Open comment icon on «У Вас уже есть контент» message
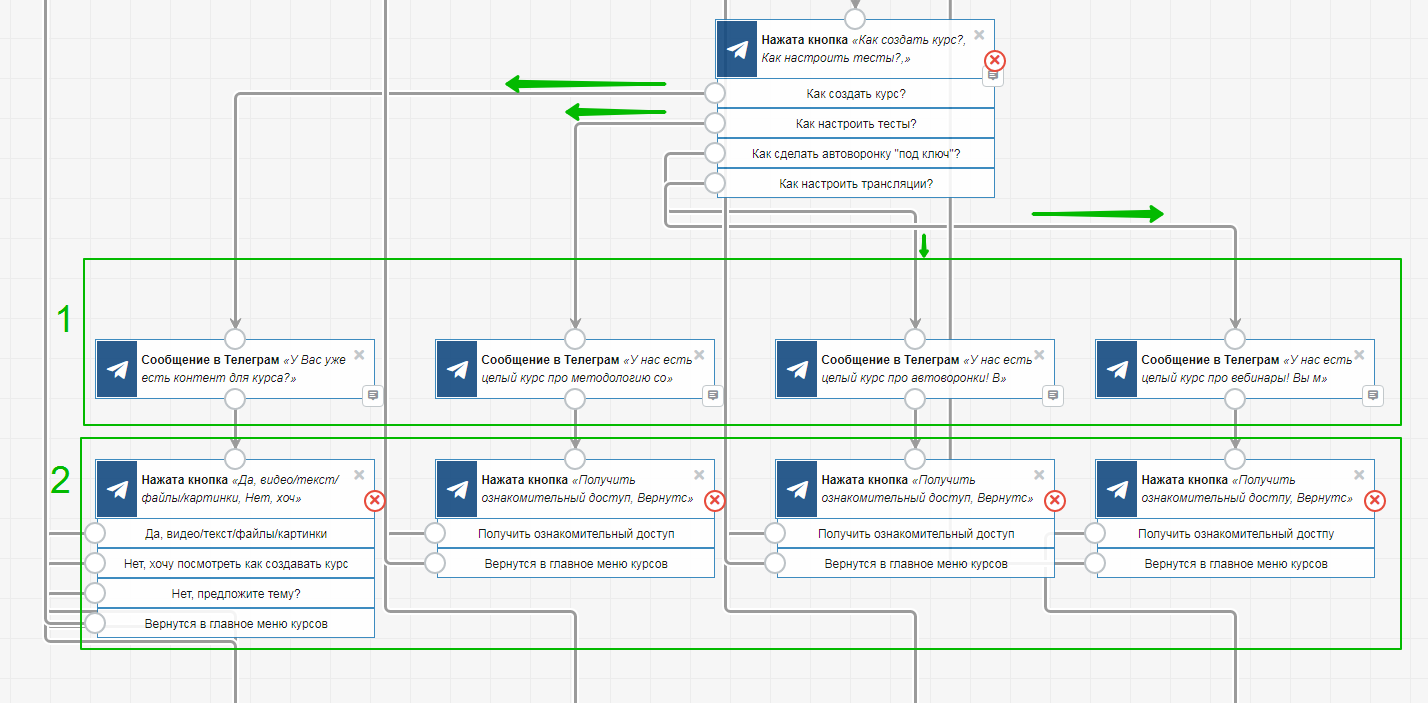Image resolution: width=1428 pixels, height=703 pixels. coord(373,396)
